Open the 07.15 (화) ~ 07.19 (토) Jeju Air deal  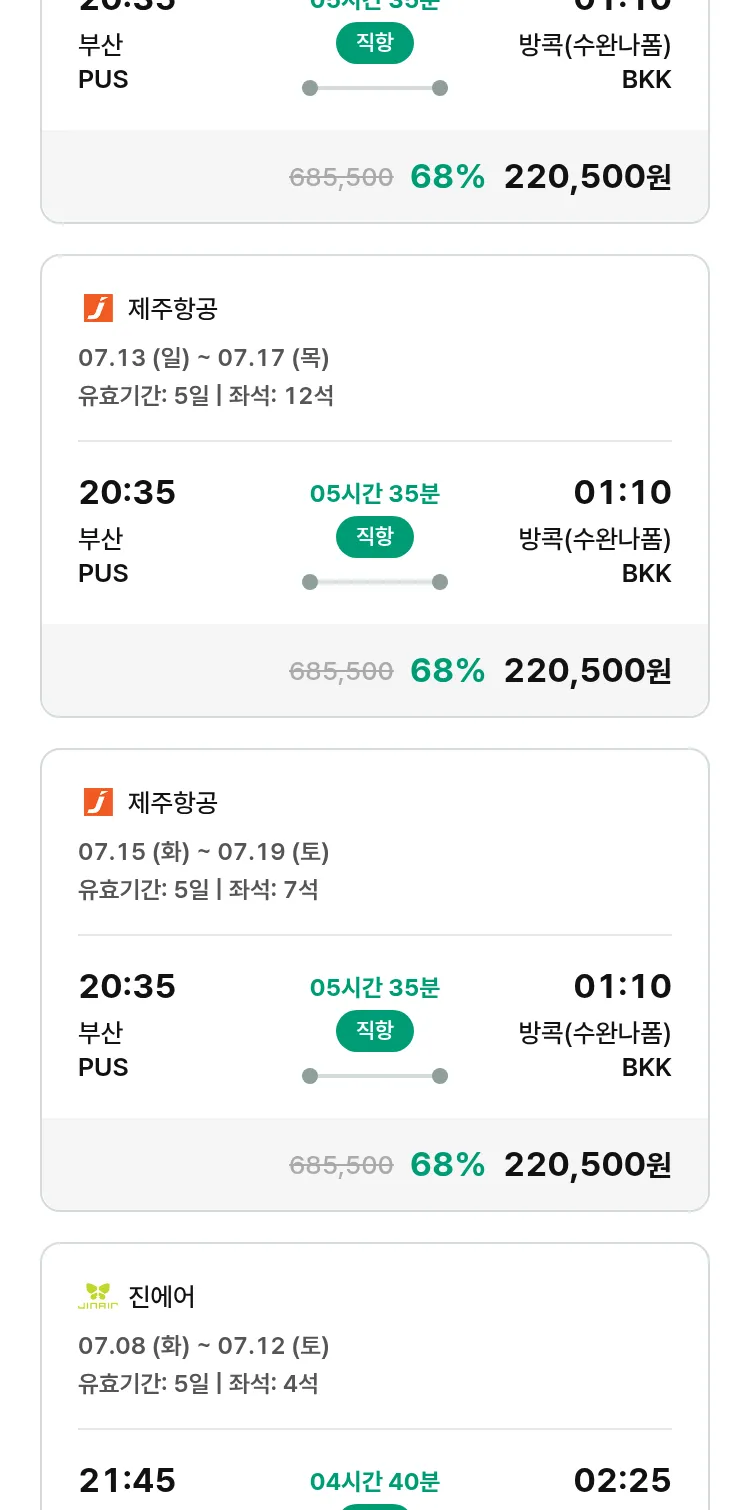[375, 980]
